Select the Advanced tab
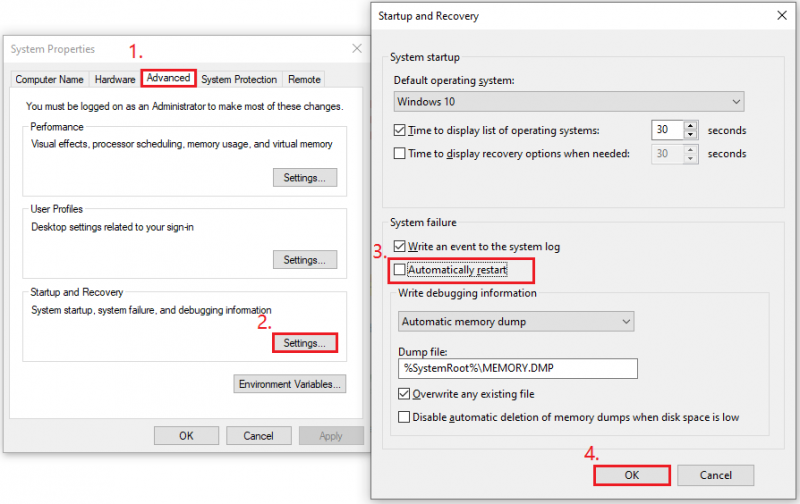 pos(168,78)
